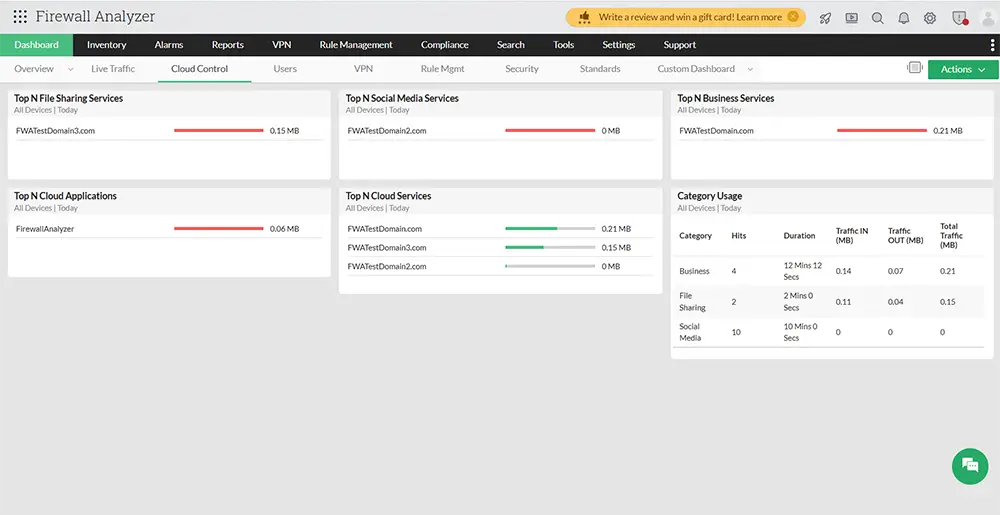
Task: Click FirewallAnalyzer in Cloud Applications
Action: click(x=45, y=229)
